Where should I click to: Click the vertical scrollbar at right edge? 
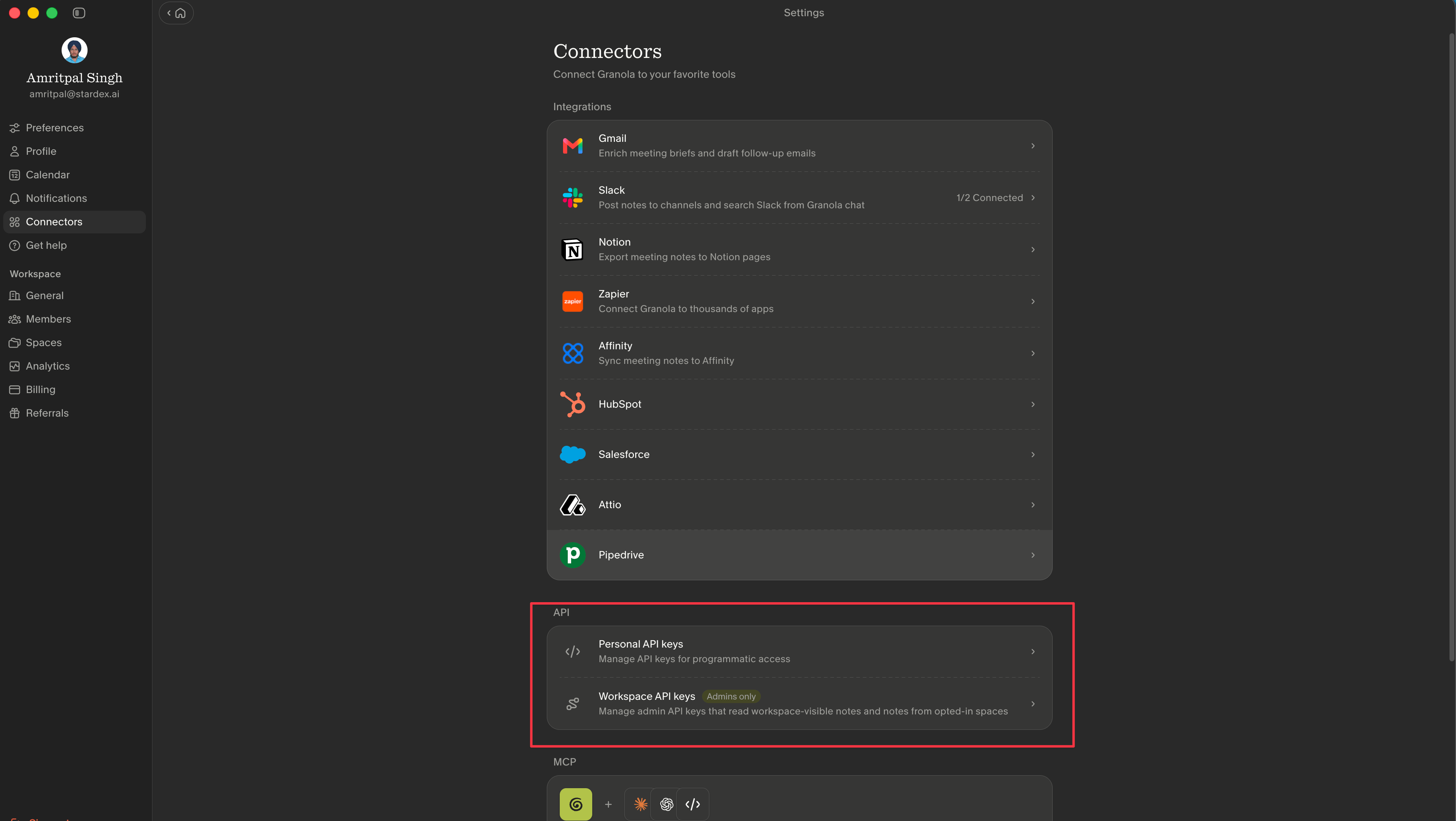click(1451, 348)
